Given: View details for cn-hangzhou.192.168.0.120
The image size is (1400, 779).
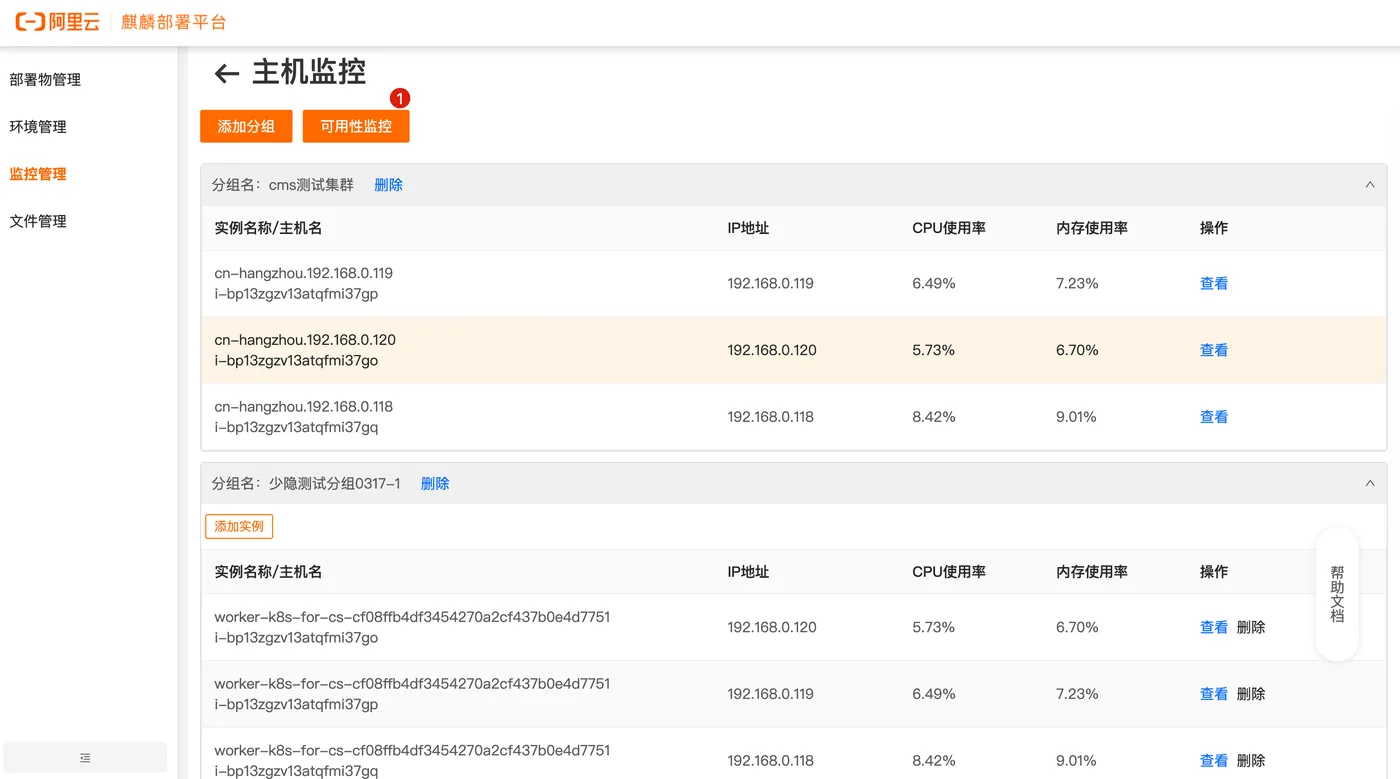Looking at the screenshot, I should (x=1214, y=350).
